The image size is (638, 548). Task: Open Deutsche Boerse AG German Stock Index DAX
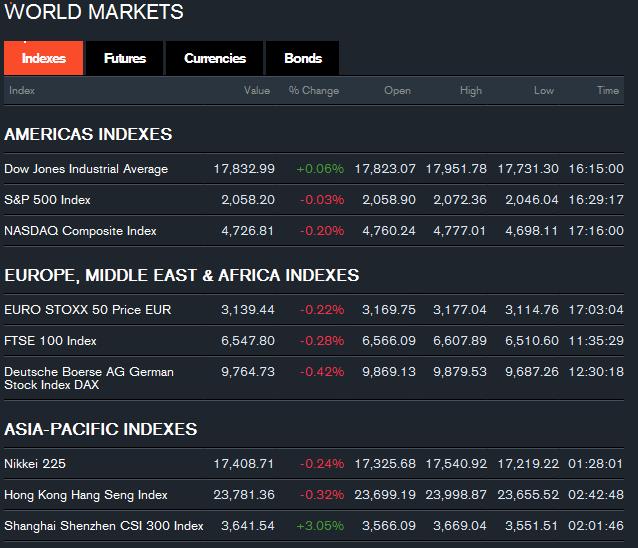89,378
